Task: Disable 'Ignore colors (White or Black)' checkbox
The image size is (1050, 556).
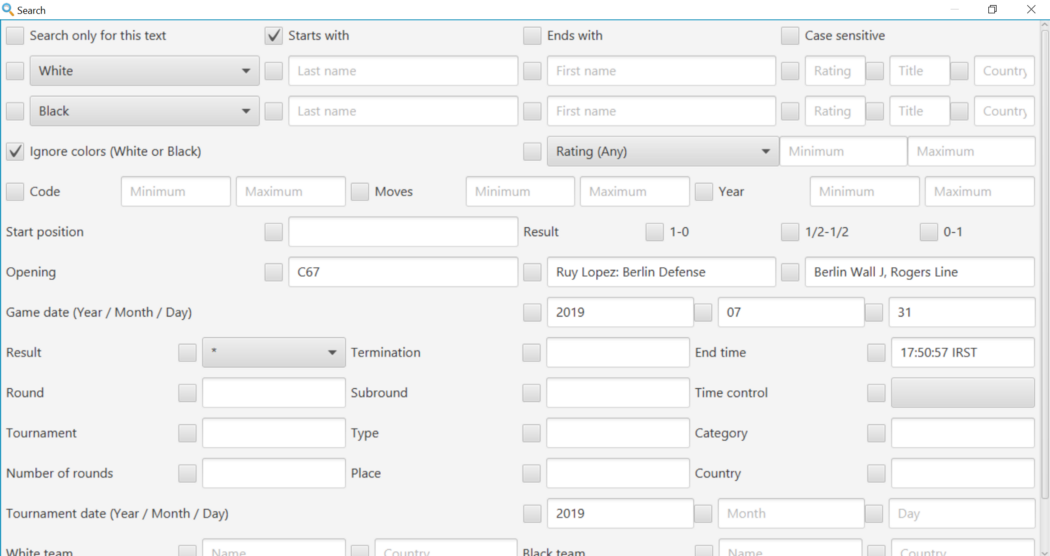Action: point(15,152)
